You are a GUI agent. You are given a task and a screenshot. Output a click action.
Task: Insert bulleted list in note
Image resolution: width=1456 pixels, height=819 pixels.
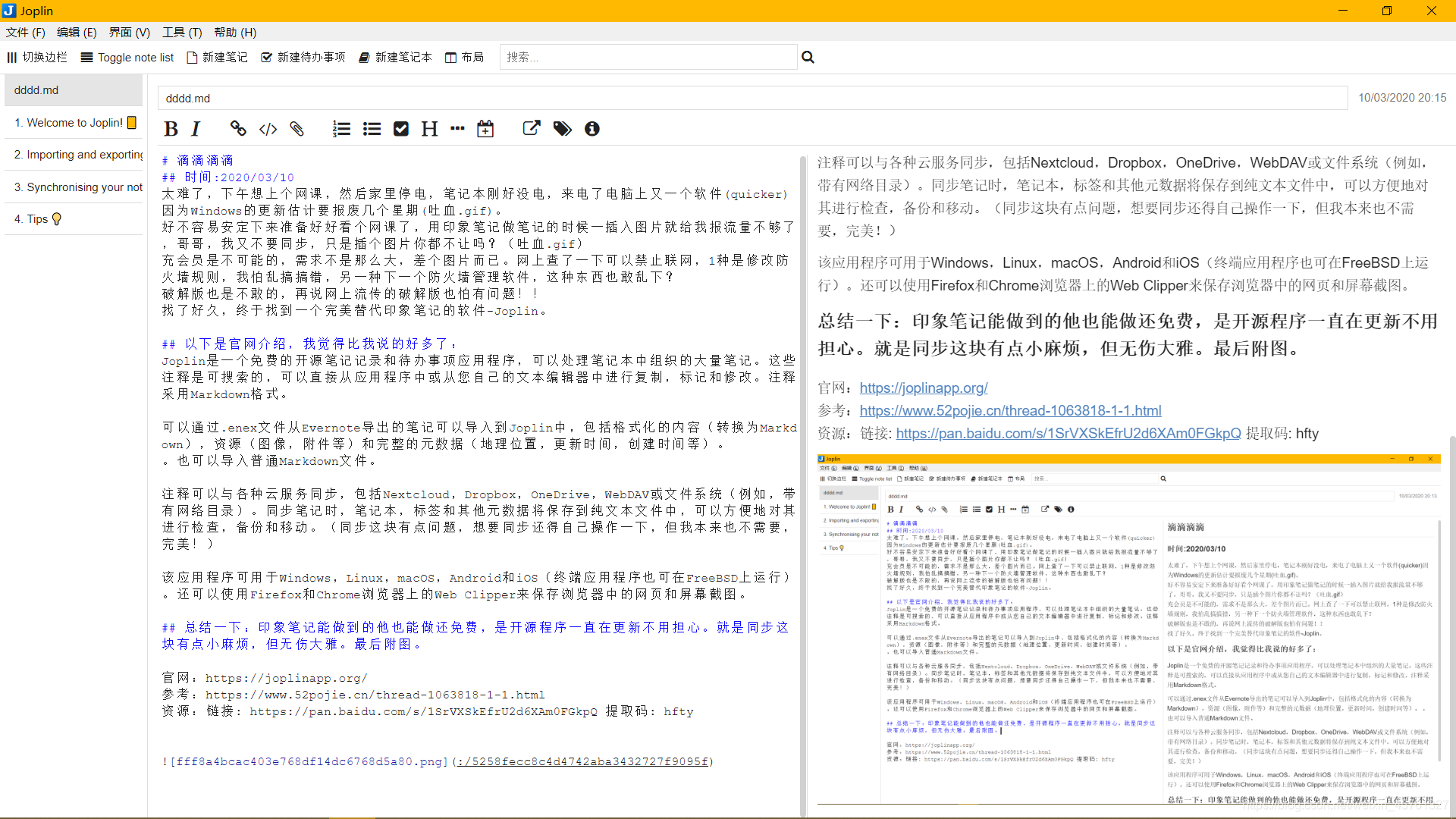click(372, 129)
